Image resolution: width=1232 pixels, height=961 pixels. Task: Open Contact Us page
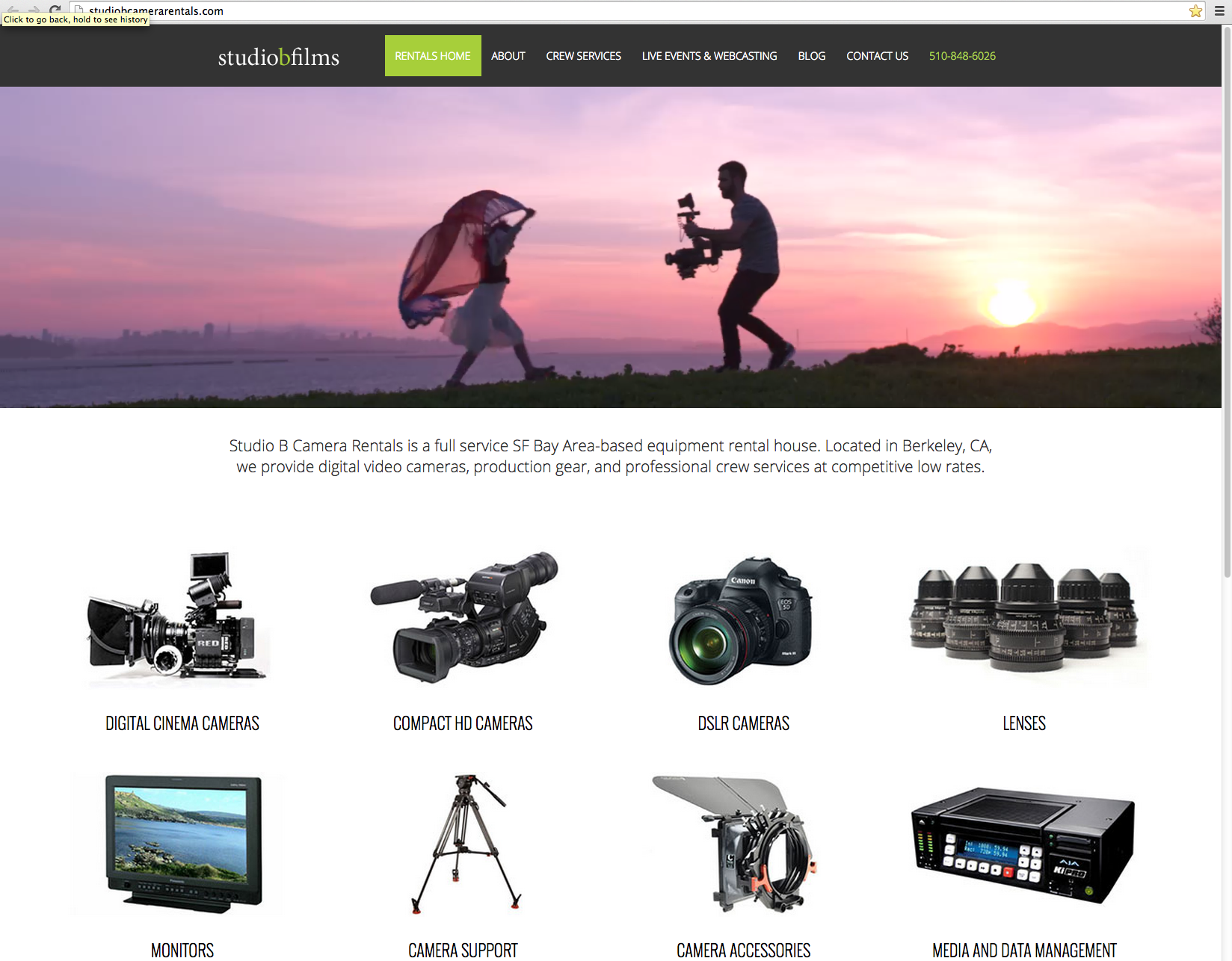tap(877, 56)
